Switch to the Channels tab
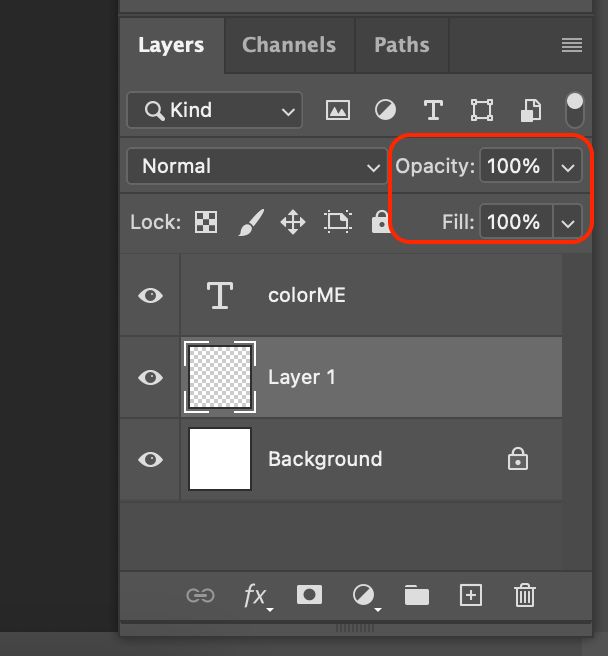Screen dimensions: 608x656 coord(289,45)
